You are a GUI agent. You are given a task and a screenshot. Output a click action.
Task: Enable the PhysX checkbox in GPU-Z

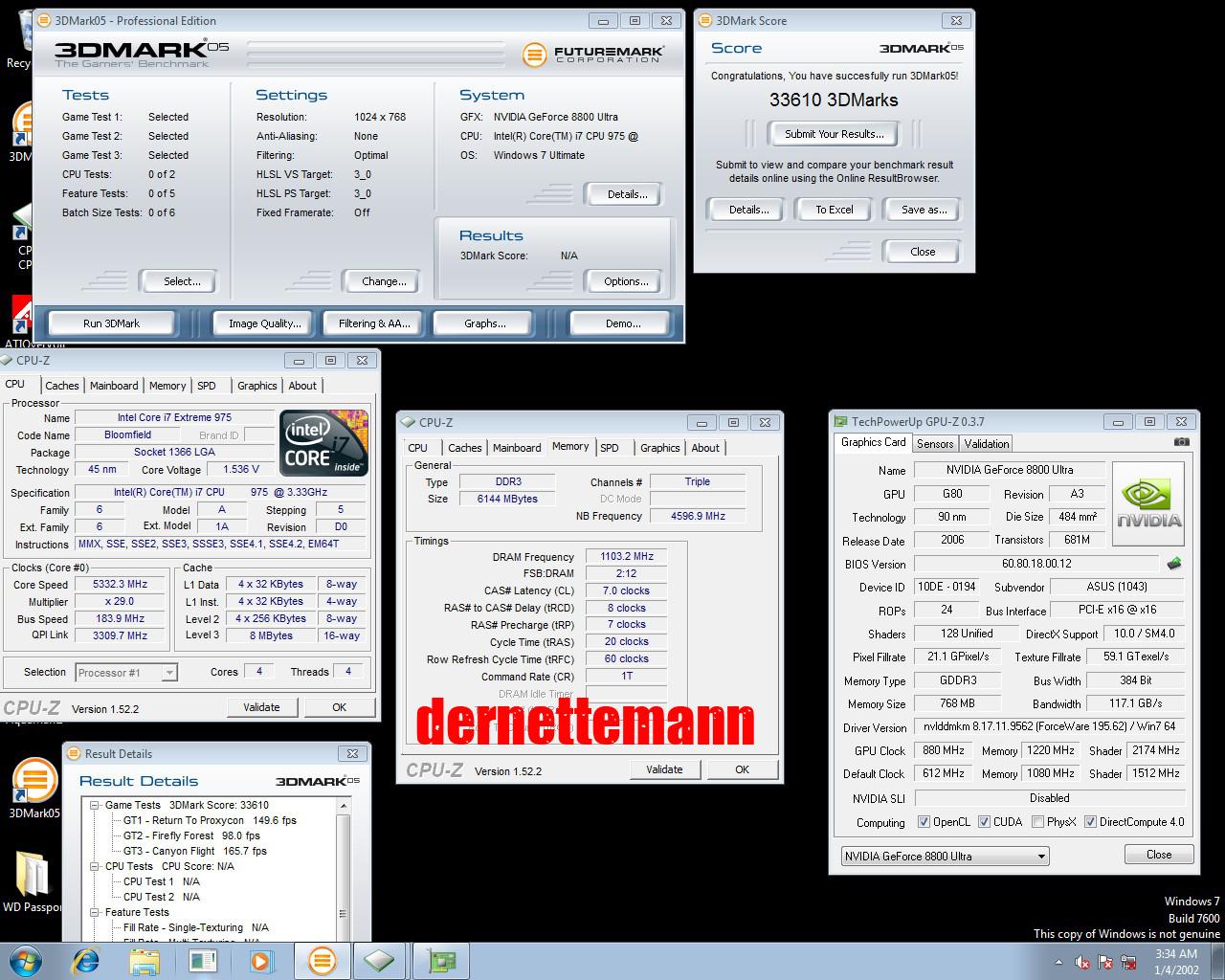[1037, 822]
